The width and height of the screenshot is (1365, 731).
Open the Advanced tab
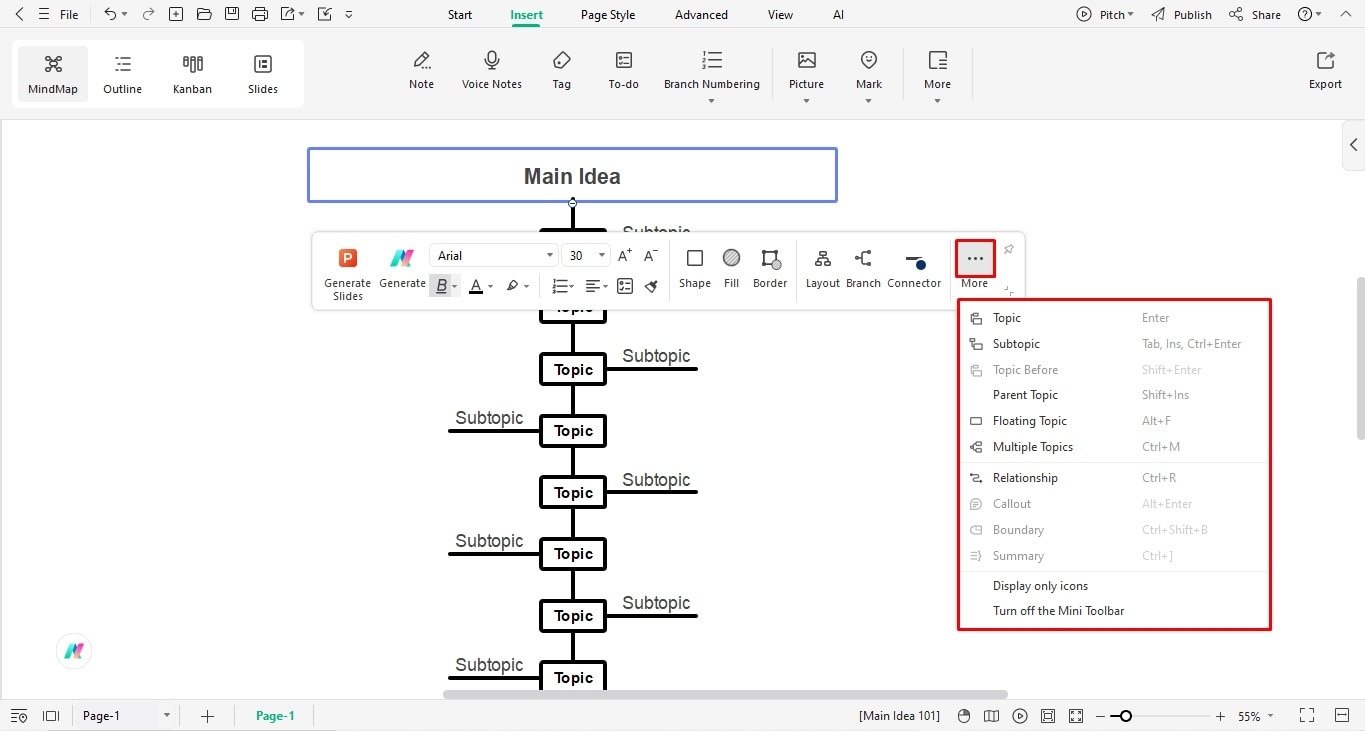pyautogui.click(x=701, y=15)
